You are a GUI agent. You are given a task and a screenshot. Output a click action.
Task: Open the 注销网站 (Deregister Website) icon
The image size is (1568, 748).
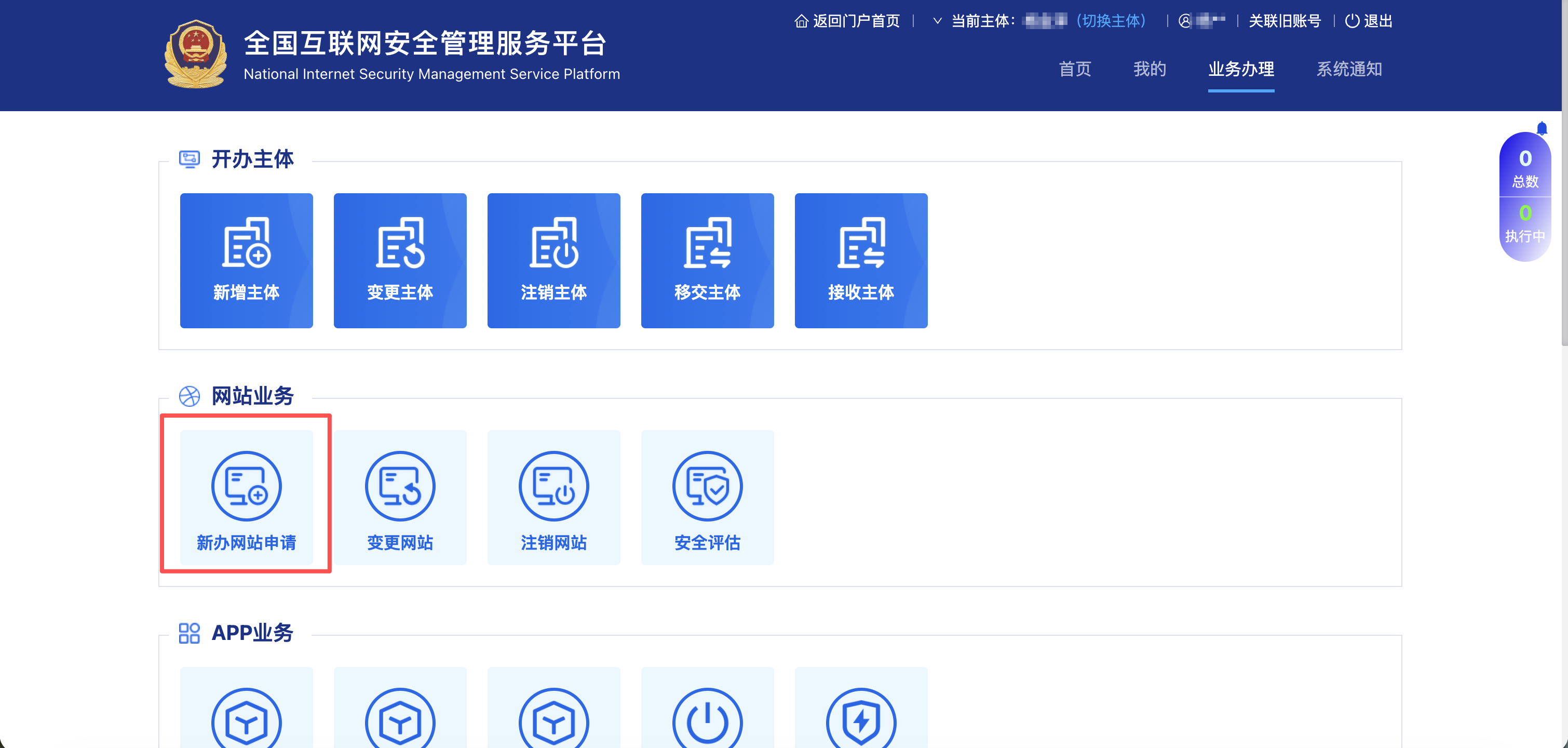tap(553, 497)
